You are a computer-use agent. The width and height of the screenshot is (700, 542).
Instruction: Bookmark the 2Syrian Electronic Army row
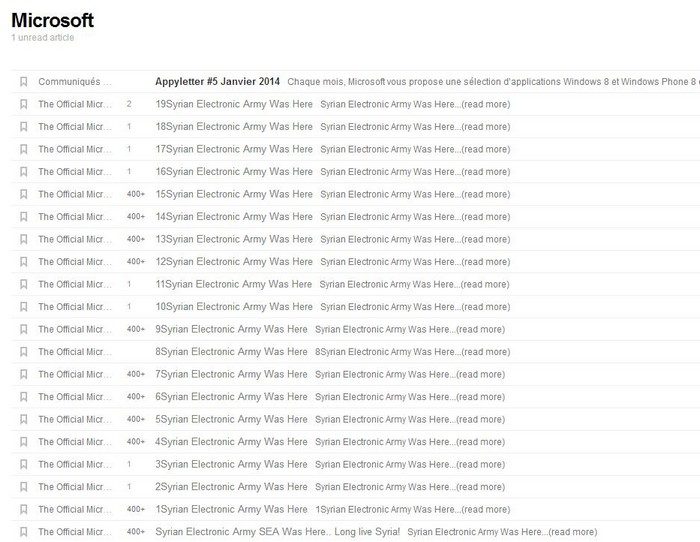tap(24, 487)
